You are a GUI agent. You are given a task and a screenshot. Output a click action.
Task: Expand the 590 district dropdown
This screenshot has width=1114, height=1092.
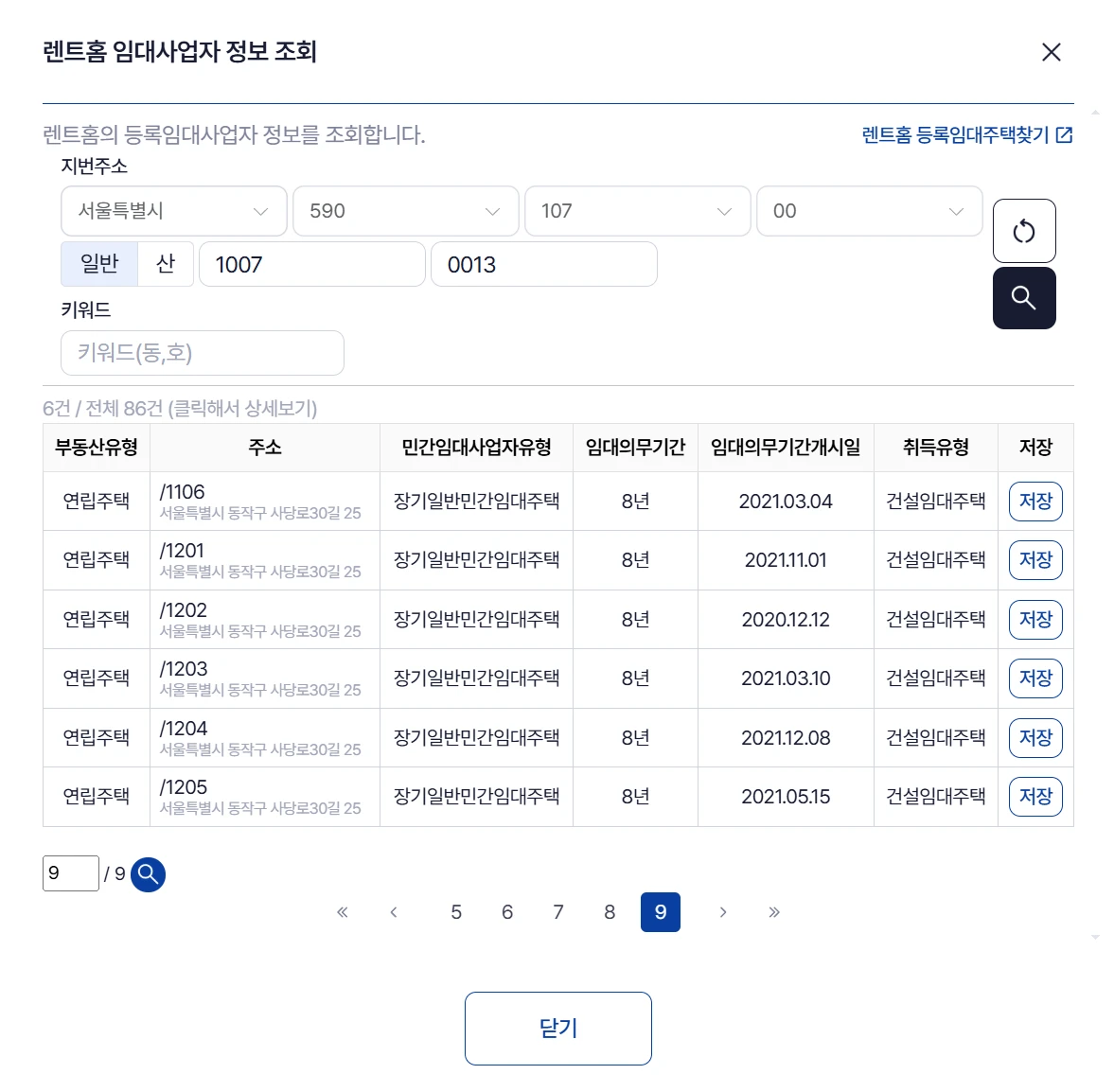click(x=406, y=211)
